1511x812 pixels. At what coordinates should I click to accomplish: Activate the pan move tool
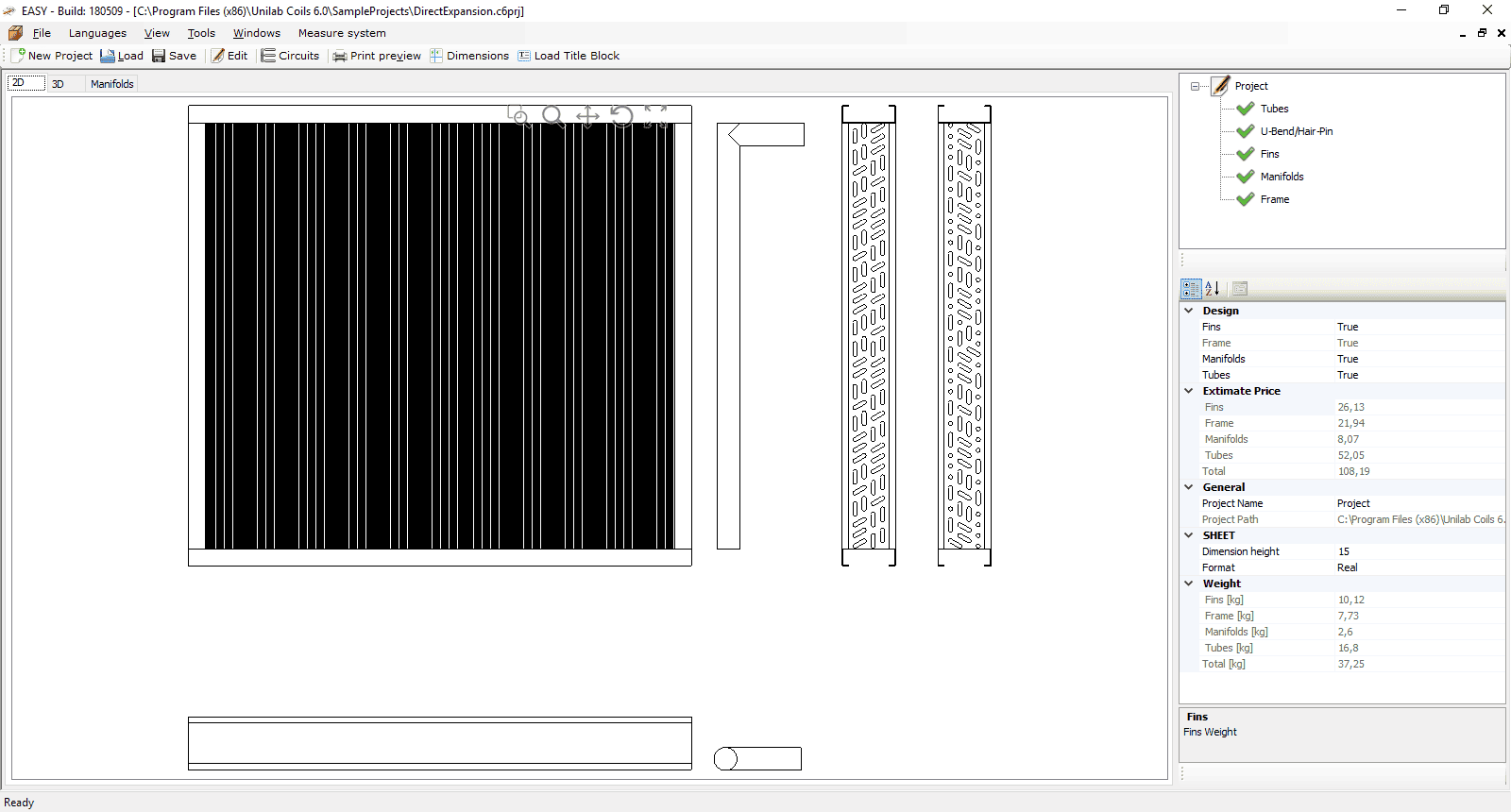pyautogui.click(x=587, y=116)
